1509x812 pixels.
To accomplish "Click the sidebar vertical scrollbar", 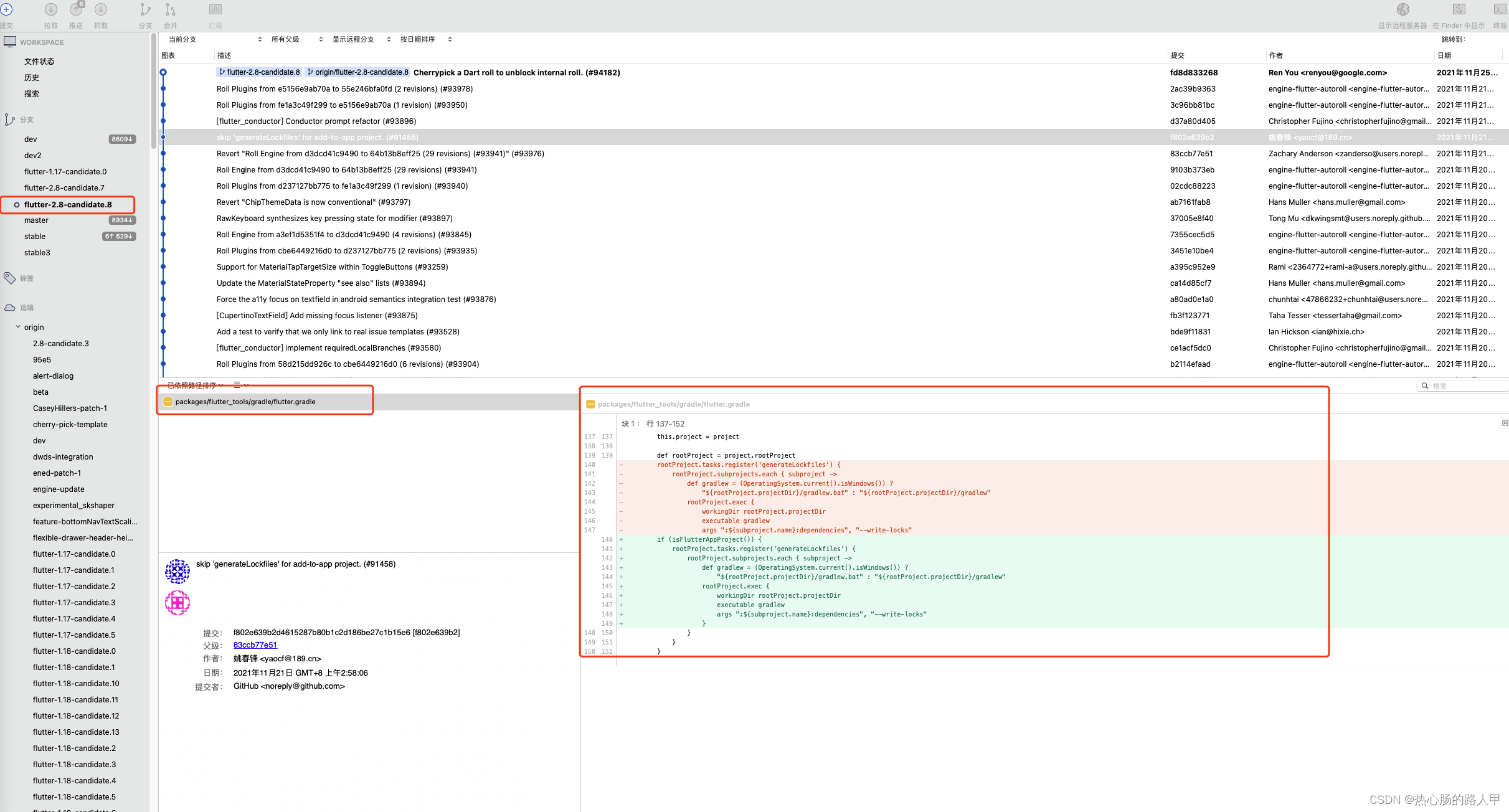I will (x=154, y=91).
